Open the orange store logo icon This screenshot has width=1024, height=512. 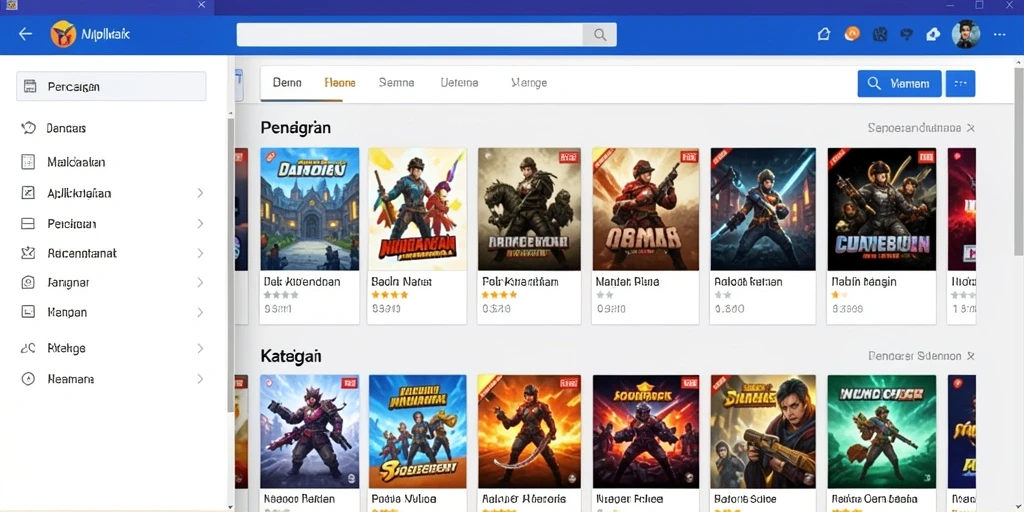tap(63, 34)
